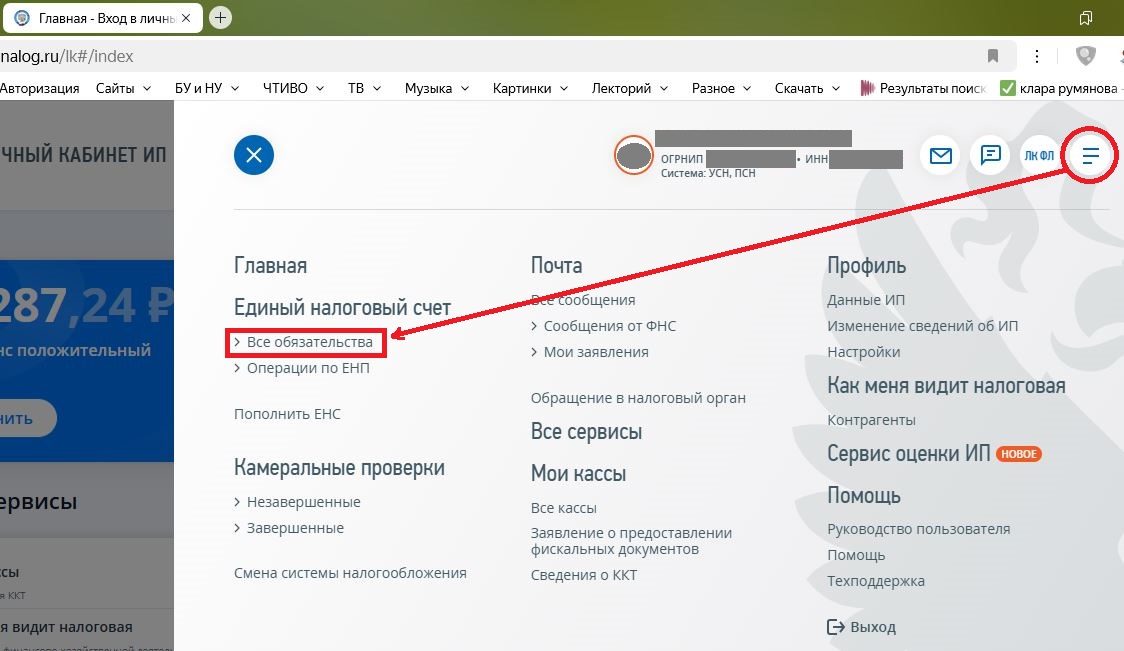Open Как меня видит налоговая section
Screen dimensions: 1124x651
click(946, 386)
